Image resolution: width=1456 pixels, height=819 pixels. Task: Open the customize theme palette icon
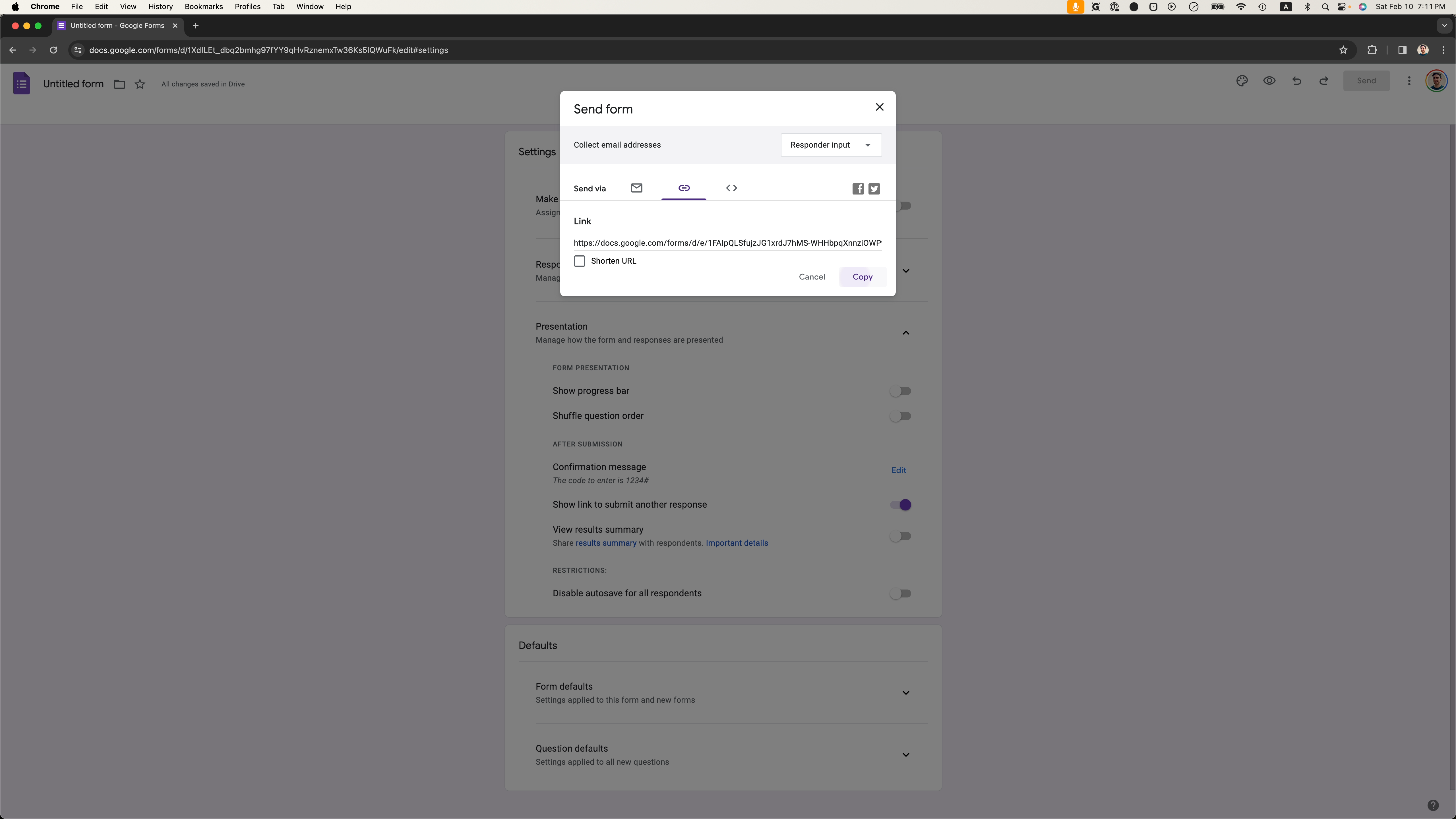pos(1242,81)
